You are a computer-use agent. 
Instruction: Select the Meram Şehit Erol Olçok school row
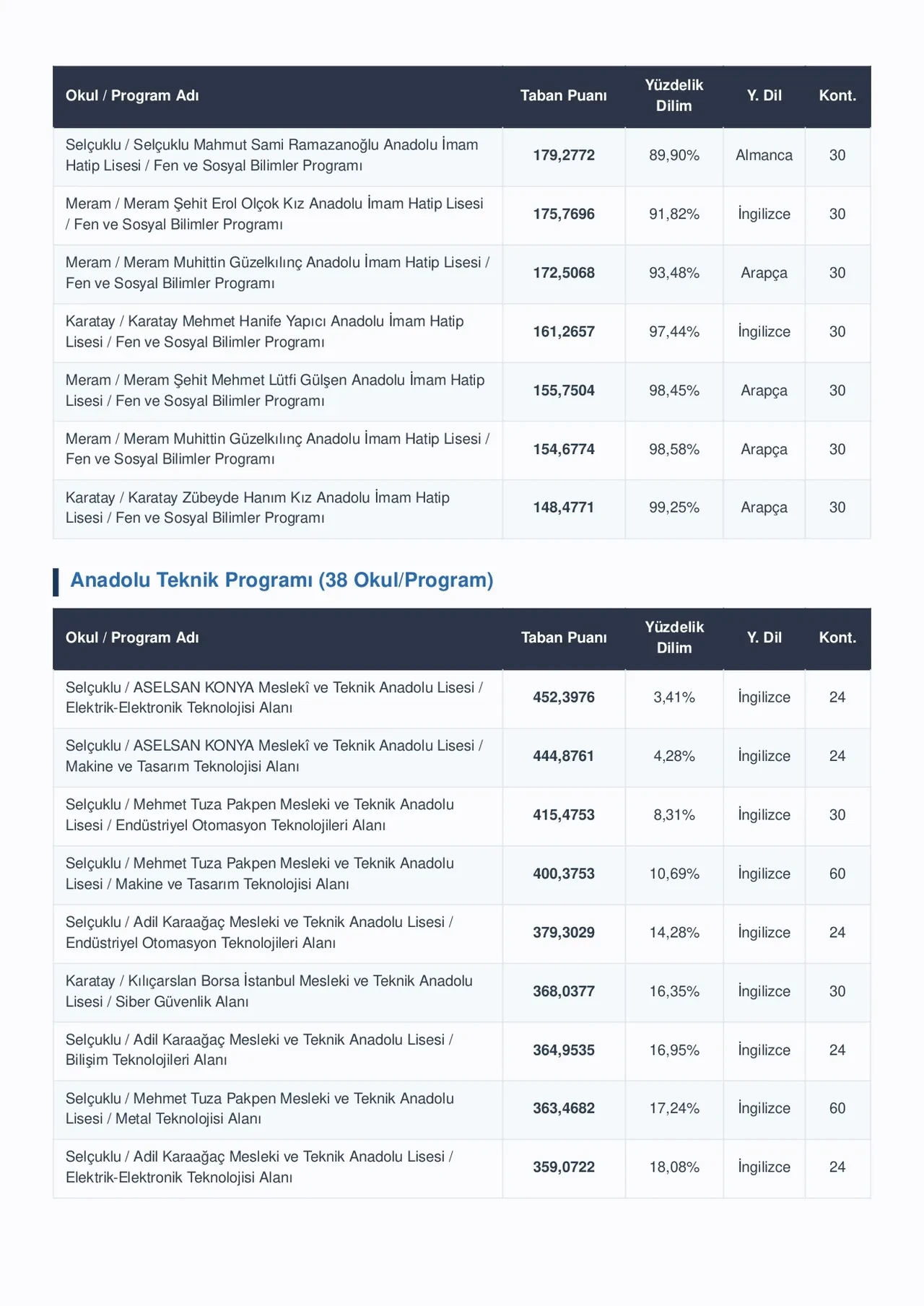(462, 214)
